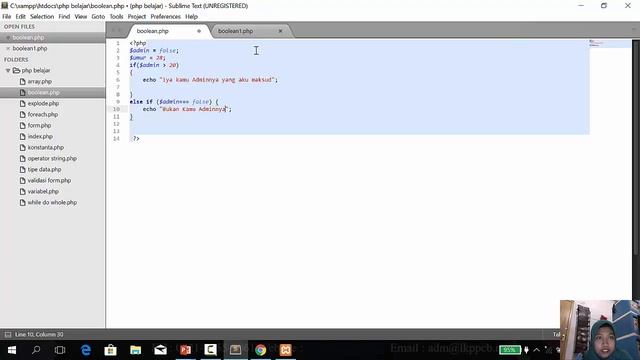Close boolean1.php from Open Files list

[x=8, y=49]
